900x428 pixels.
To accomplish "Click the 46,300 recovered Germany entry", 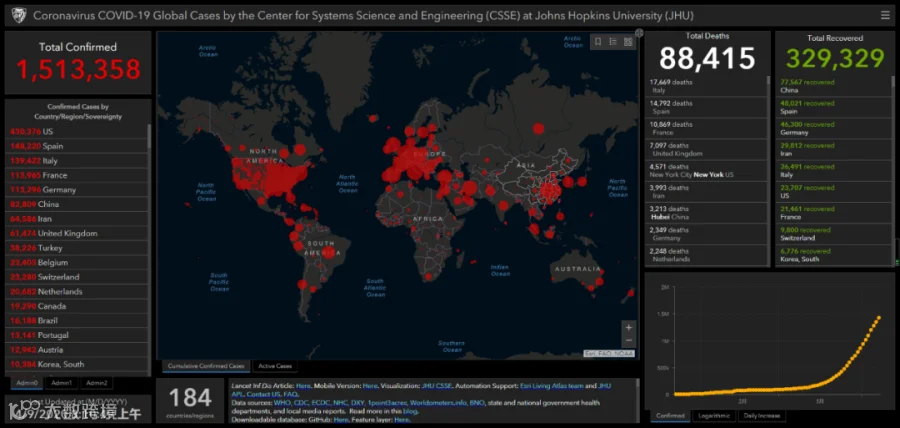I will click(x=833, y=128).
